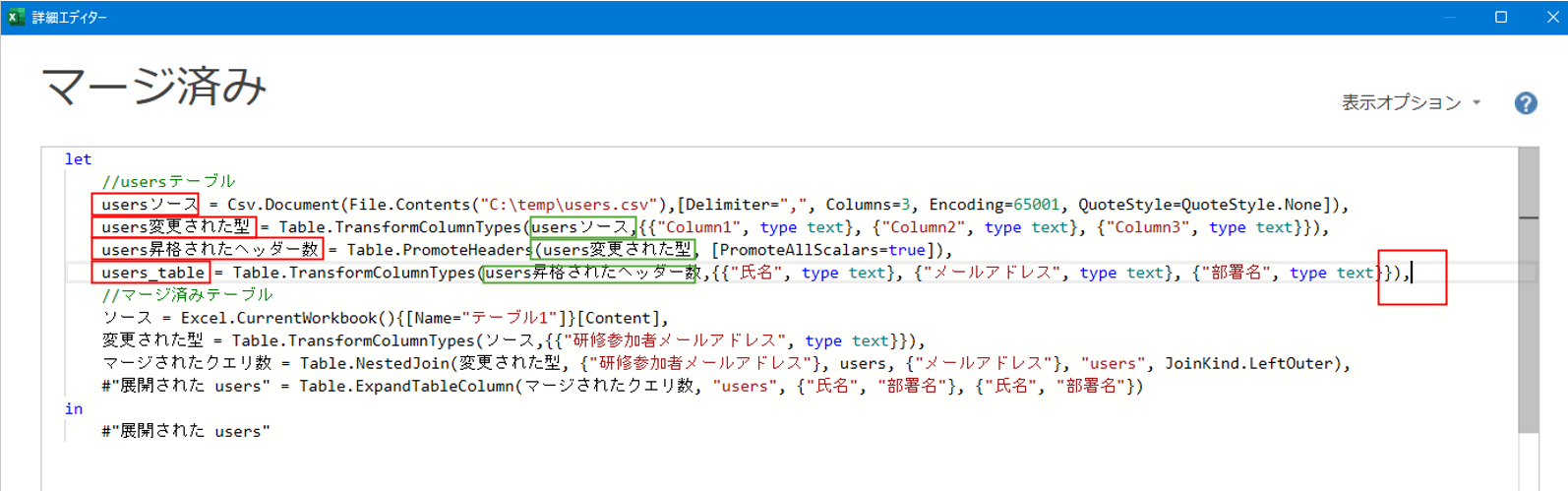The width and height of the screenshot is (1568, 491).
Task: Close the 詳細エディター window
Action: (x=1551, y=17)
